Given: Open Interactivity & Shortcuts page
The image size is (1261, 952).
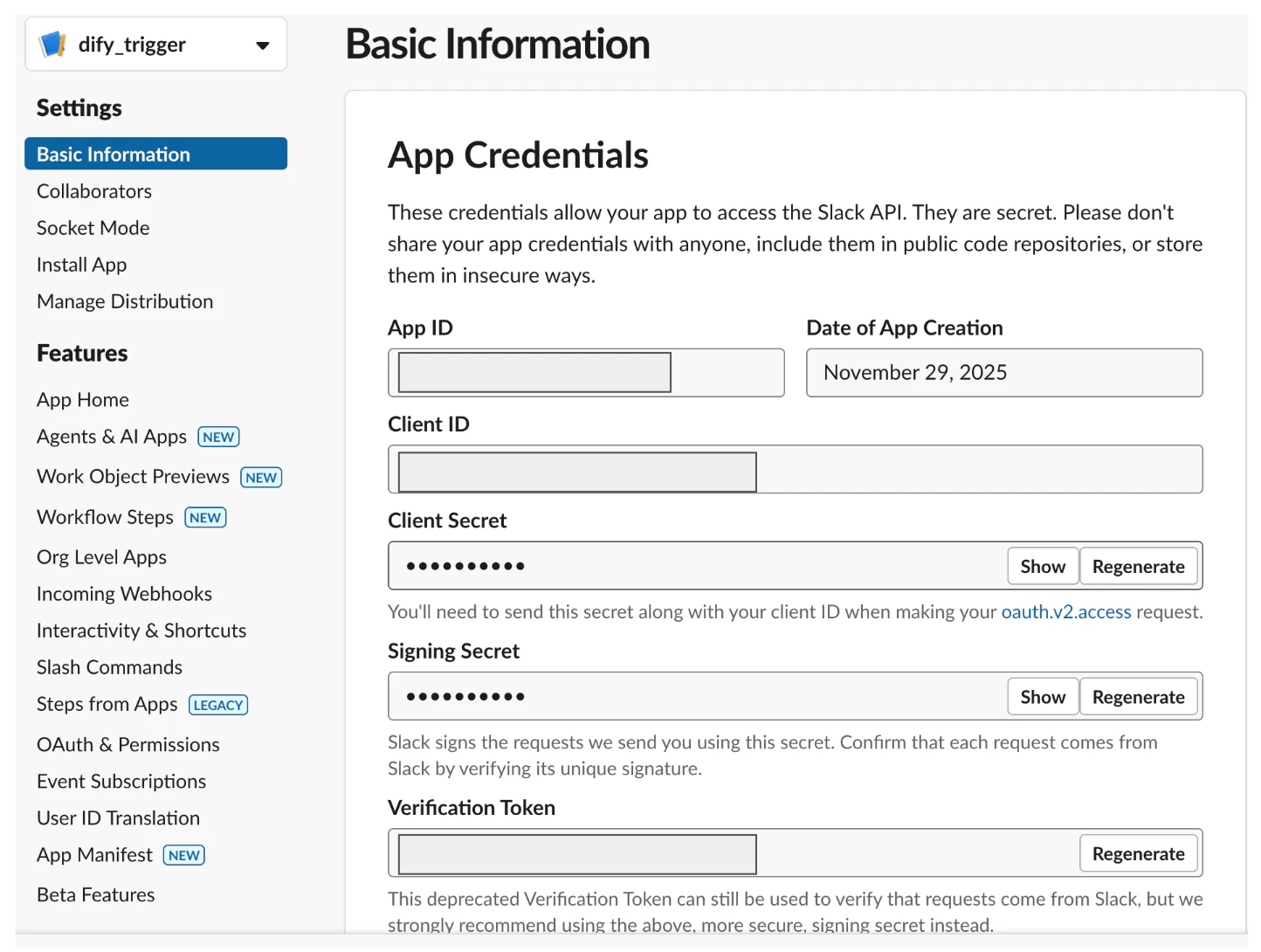Looking at the screenshot, I should tap(141, 631).
